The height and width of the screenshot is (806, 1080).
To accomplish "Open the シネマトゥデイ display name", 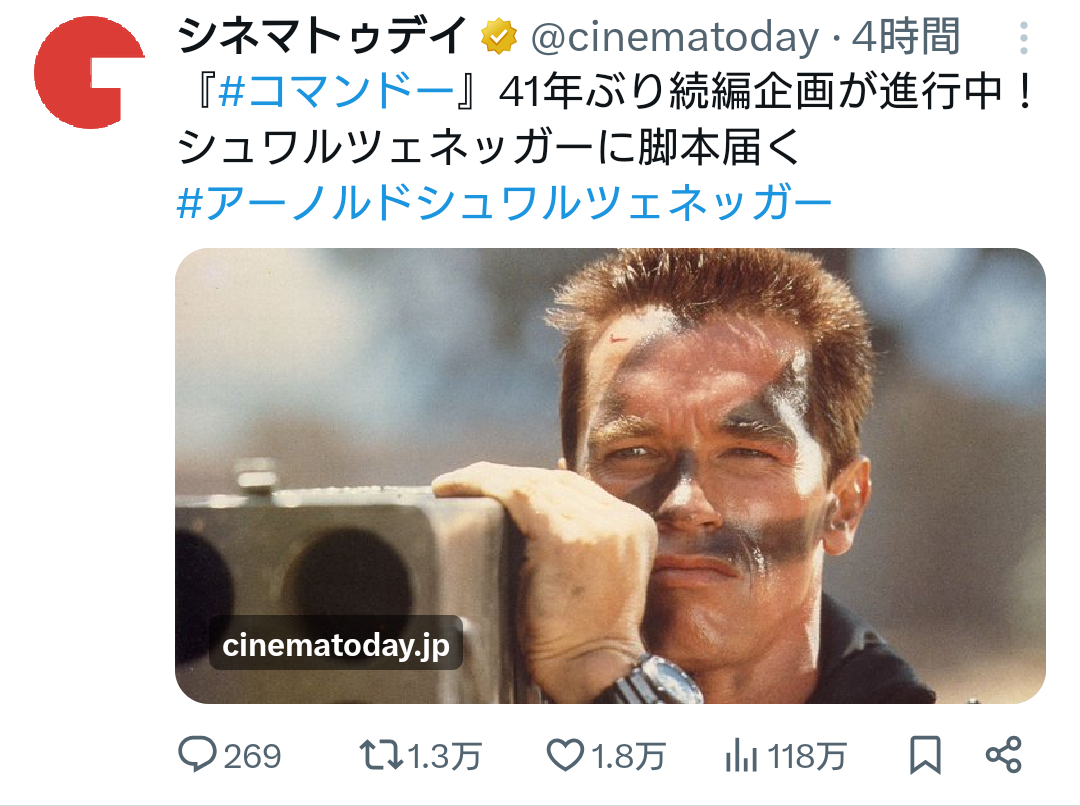I will click(x=322, y=36).
